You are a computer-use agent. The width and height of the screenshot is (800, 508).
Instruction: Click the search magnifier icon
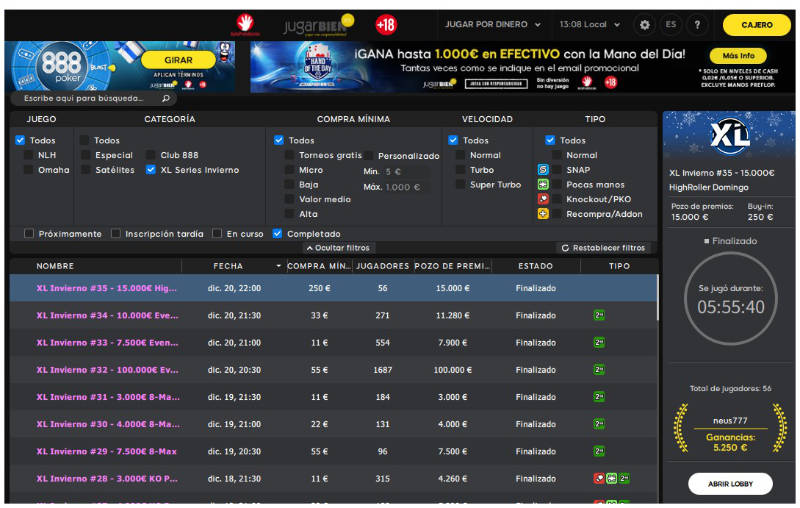coord(165,98)
